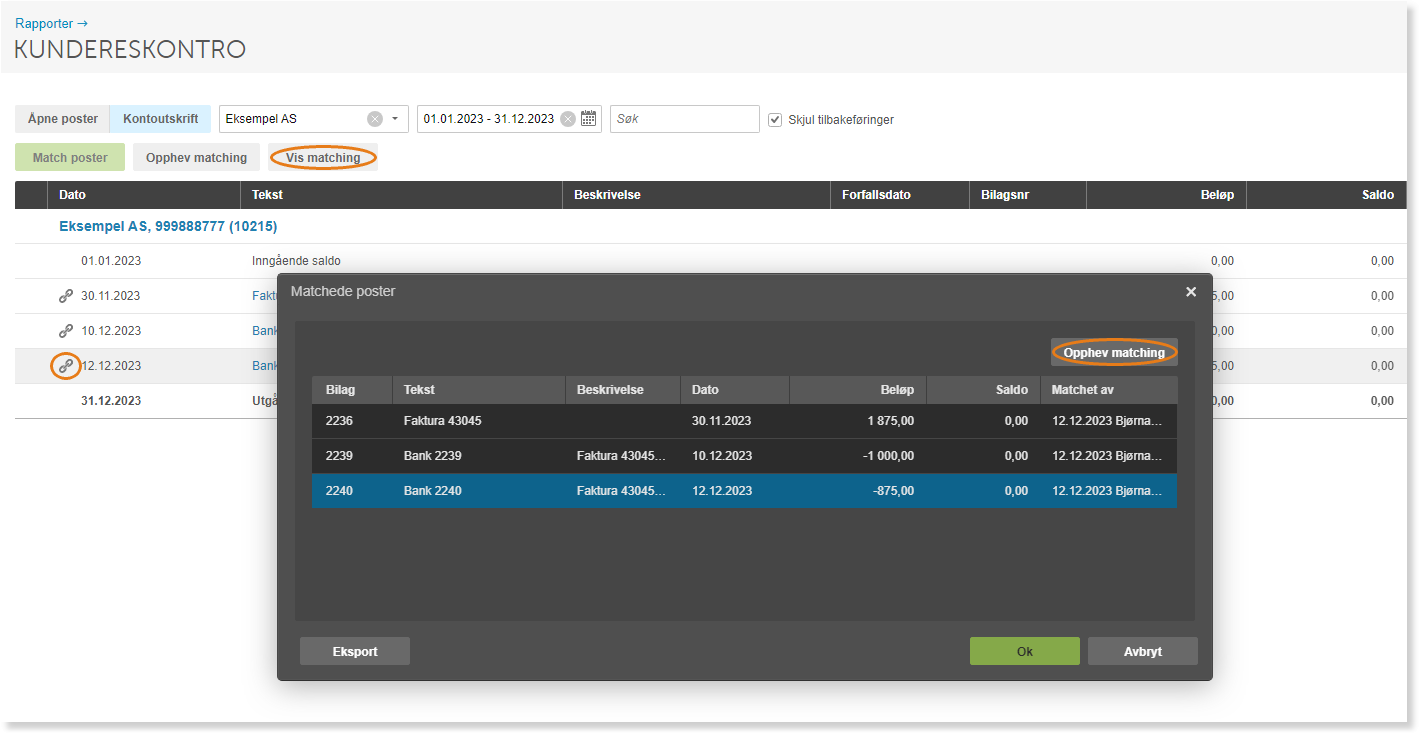Viewport: 1420px width, 735px height.
Task: Confirm with the Ok button
Action: [1025, 651]
